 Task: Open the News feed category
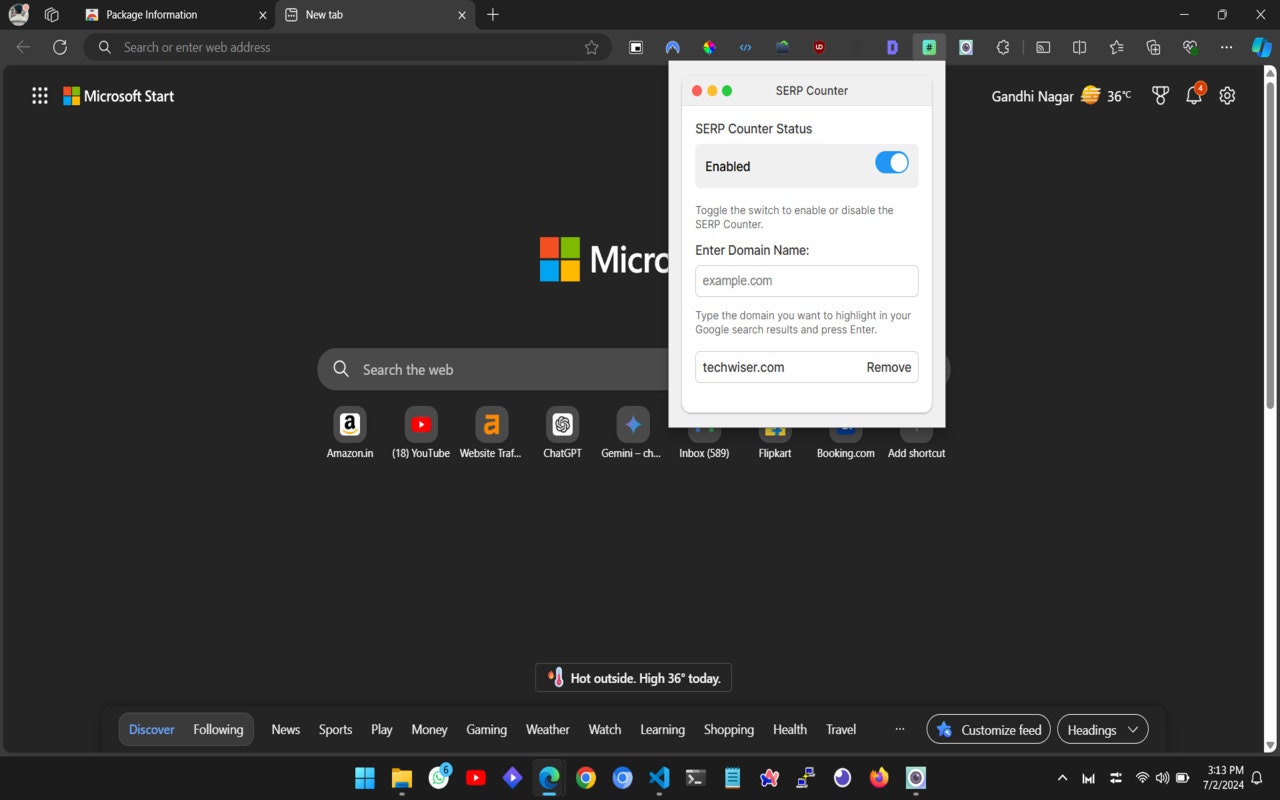click(285, 729)
